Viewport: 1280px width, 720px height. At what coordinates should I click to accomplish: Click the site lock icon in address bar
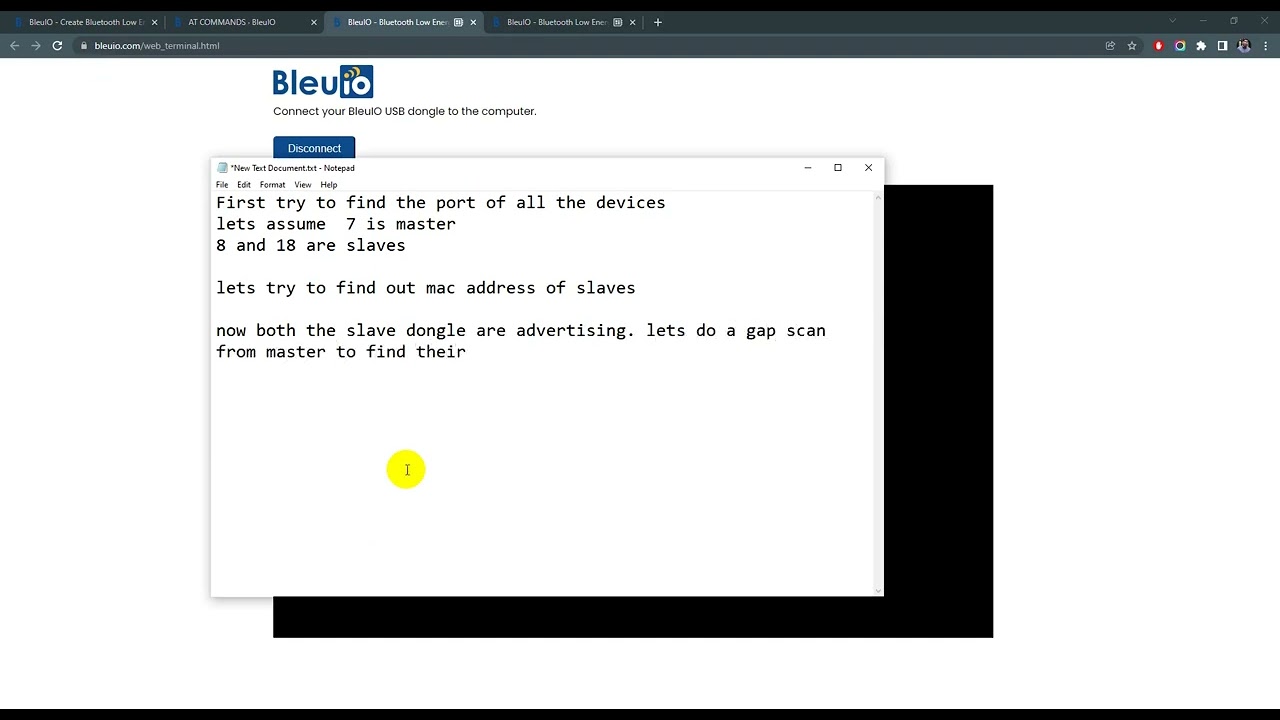84,45
